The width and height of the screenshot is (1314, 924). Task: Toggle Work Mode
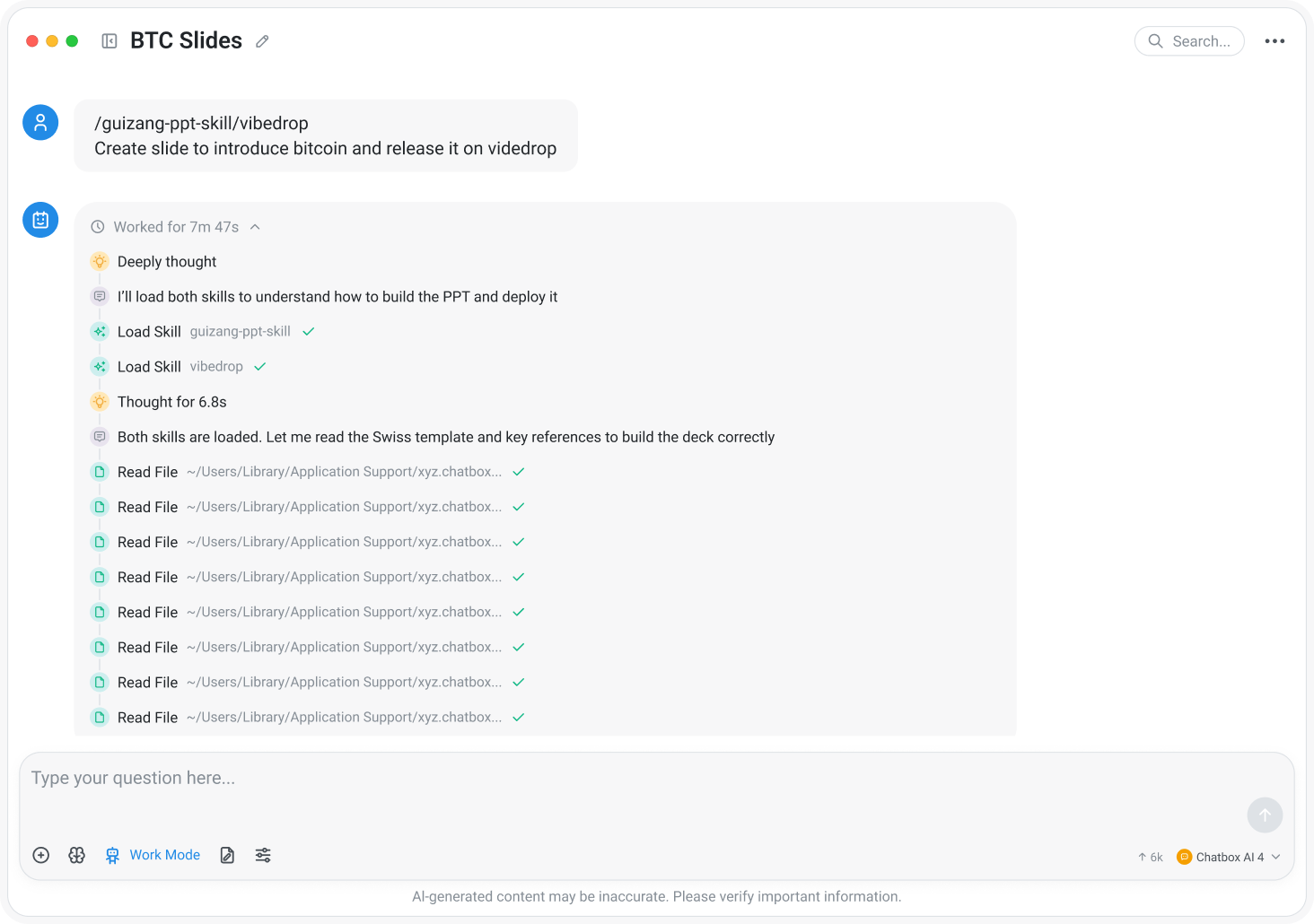[153, 855]
